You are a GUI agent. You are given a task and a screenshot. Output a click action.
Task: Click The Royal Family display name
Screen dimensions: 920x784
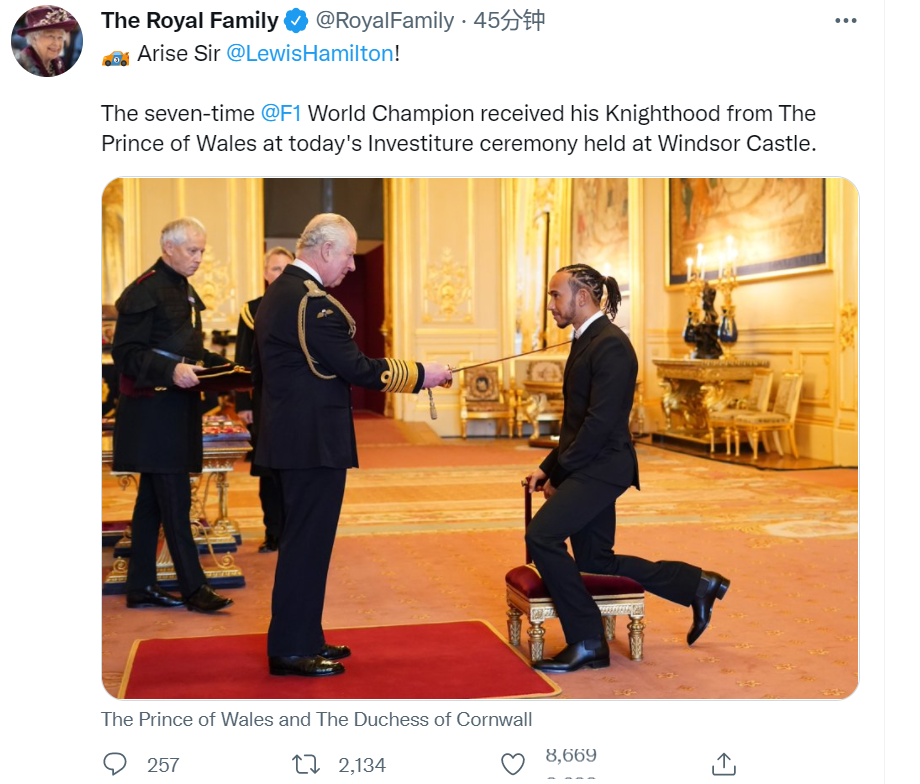[x=190, y=20]
